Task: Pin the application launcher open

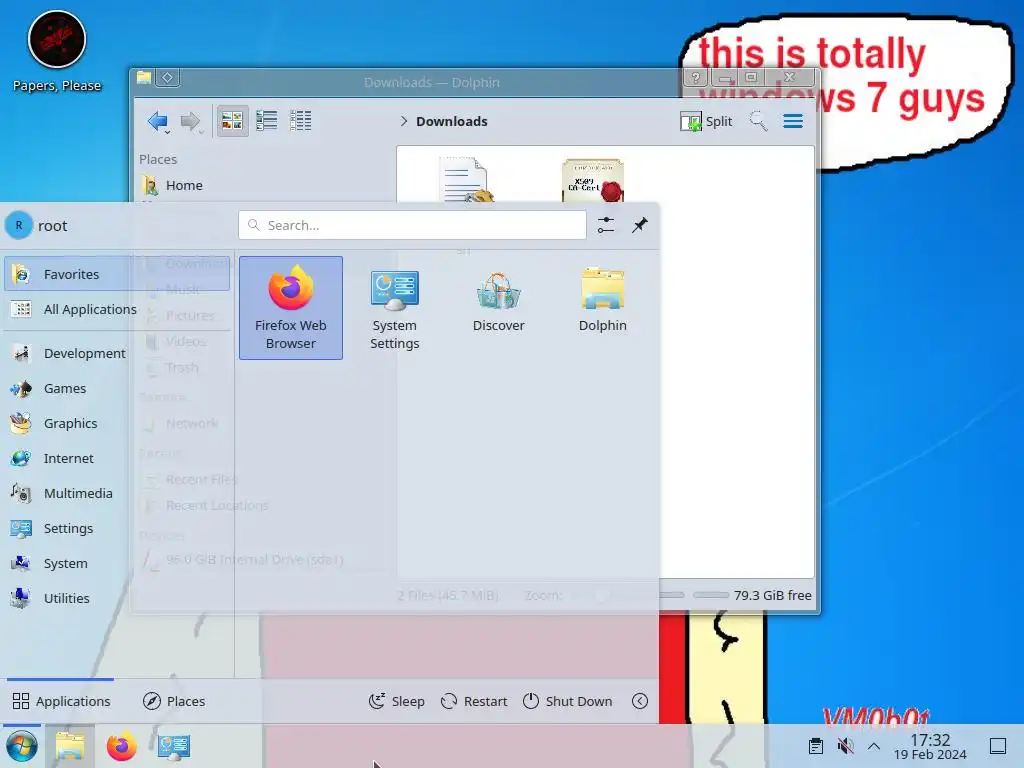Action: pos(639,225)
